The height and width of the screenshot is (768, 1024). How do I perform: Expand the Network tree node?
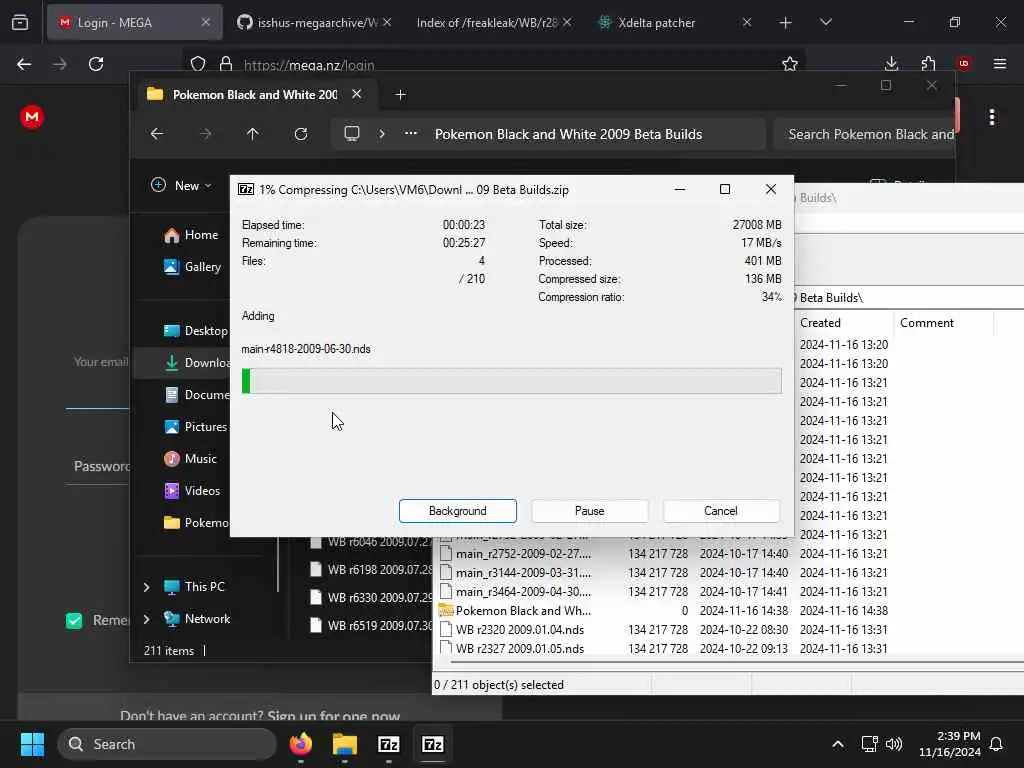click(146, 618)
